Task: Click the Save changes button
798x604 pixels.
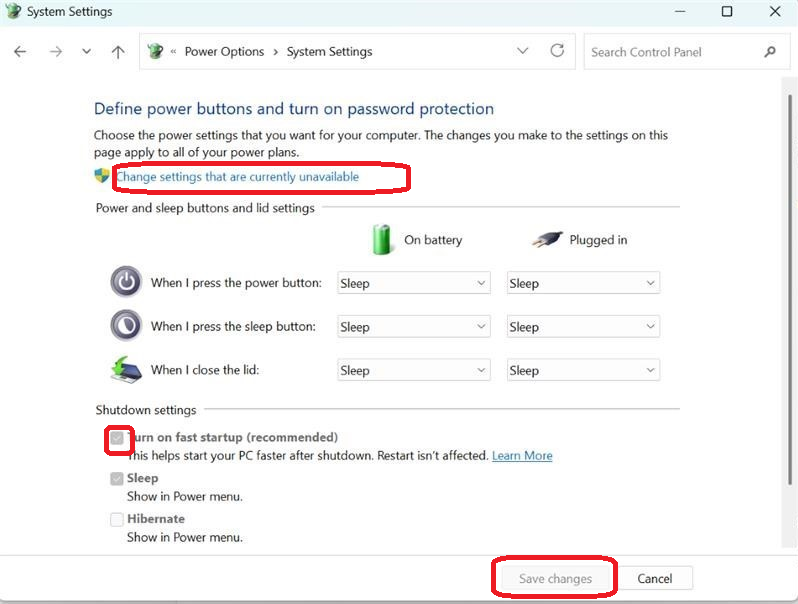Action: 555,579
